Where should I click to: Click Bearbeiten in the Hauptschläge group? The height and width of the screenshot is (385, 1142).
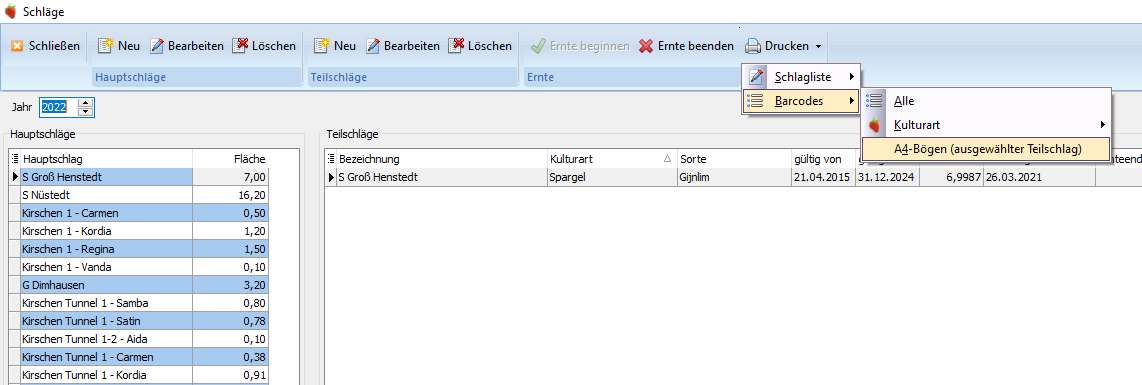coord(186,46)
